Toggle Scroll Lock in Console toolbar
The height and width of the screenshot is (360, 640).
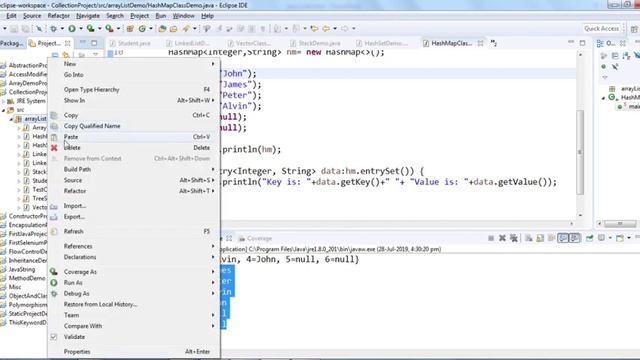pyautogui.click(x=540, y=238)
